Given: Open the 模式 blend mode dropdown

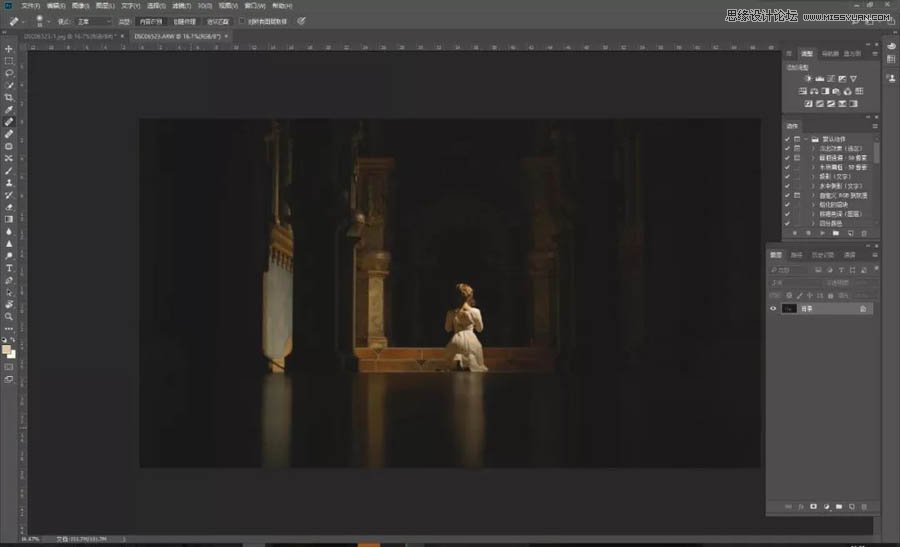Looking at the screenshot, I should click(94, 21).
